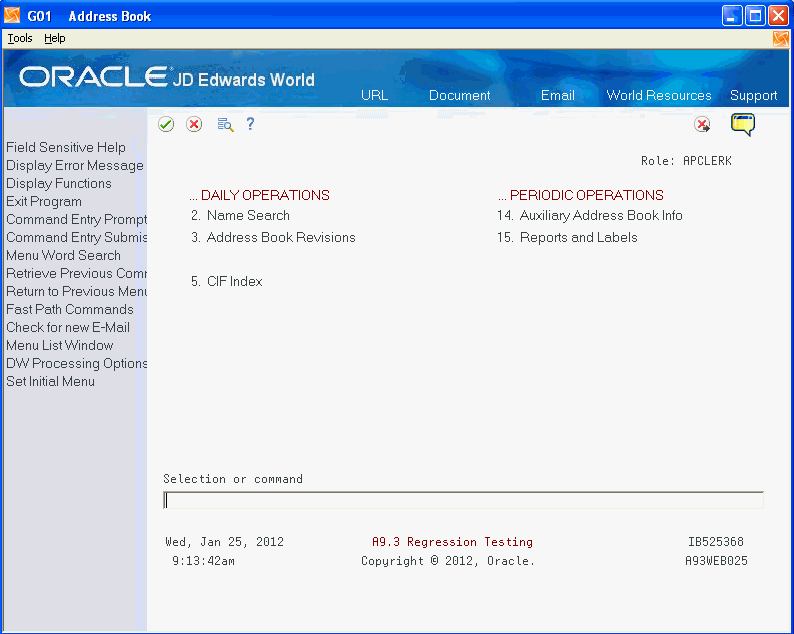The width and height of the screenshot is (794, 634).
Task: Choose Exit Program in sidebar
Action: click(x=44, y=202)
